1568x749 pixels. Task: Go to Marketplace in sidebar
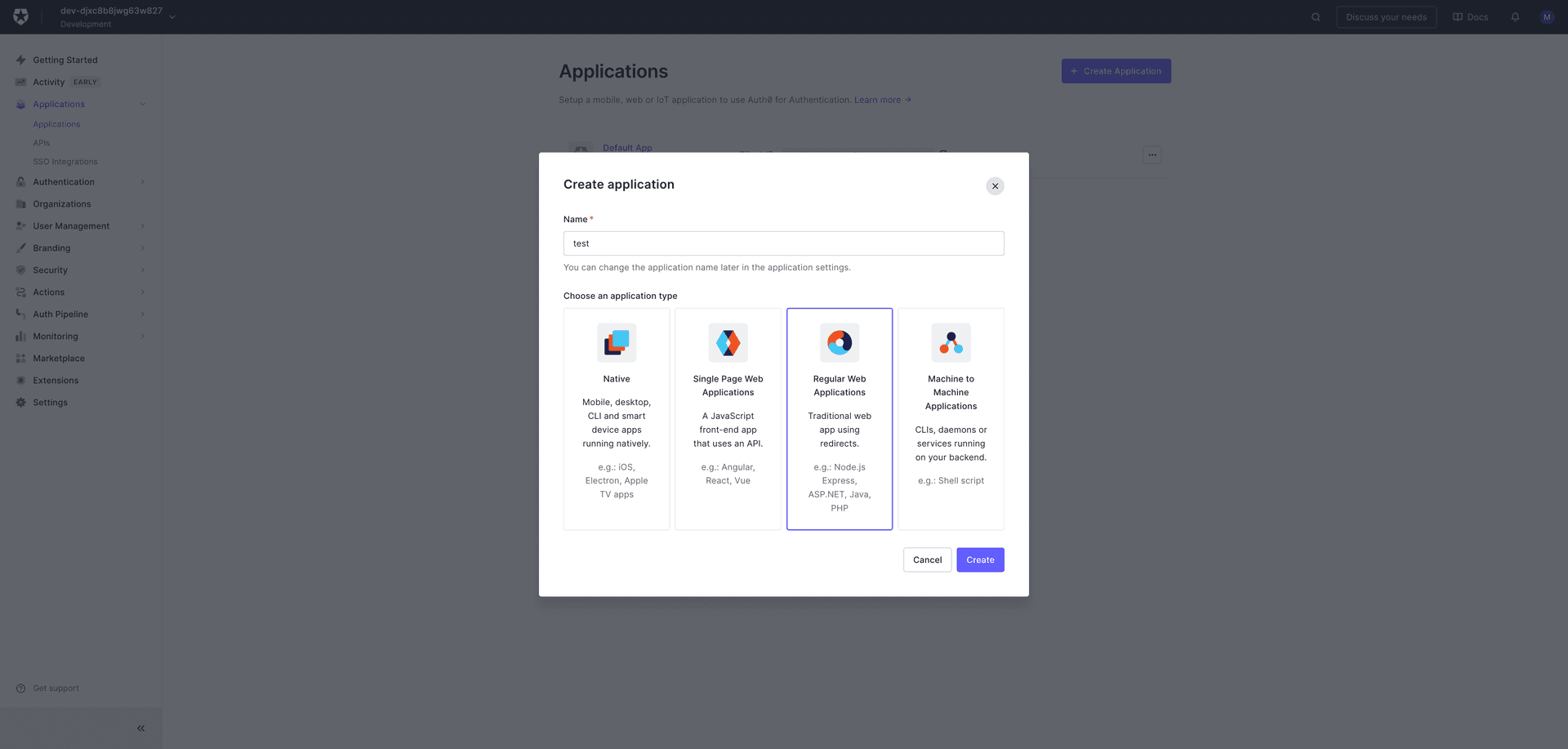coord(59,359)
